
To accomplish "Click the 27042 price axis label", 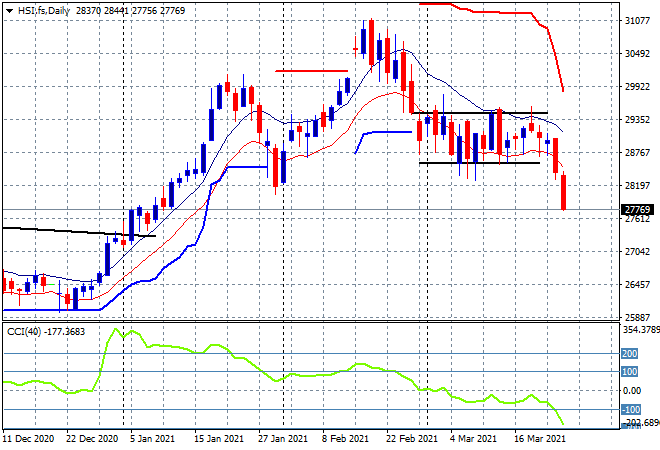I will 637,252.
